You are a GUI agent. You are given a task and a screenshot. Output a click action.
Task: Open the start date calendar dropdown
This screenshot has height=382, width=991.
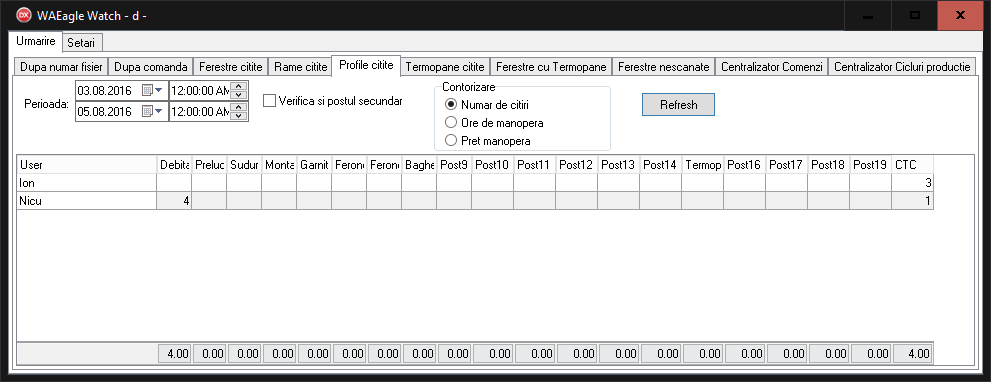(x=152, y=90)
